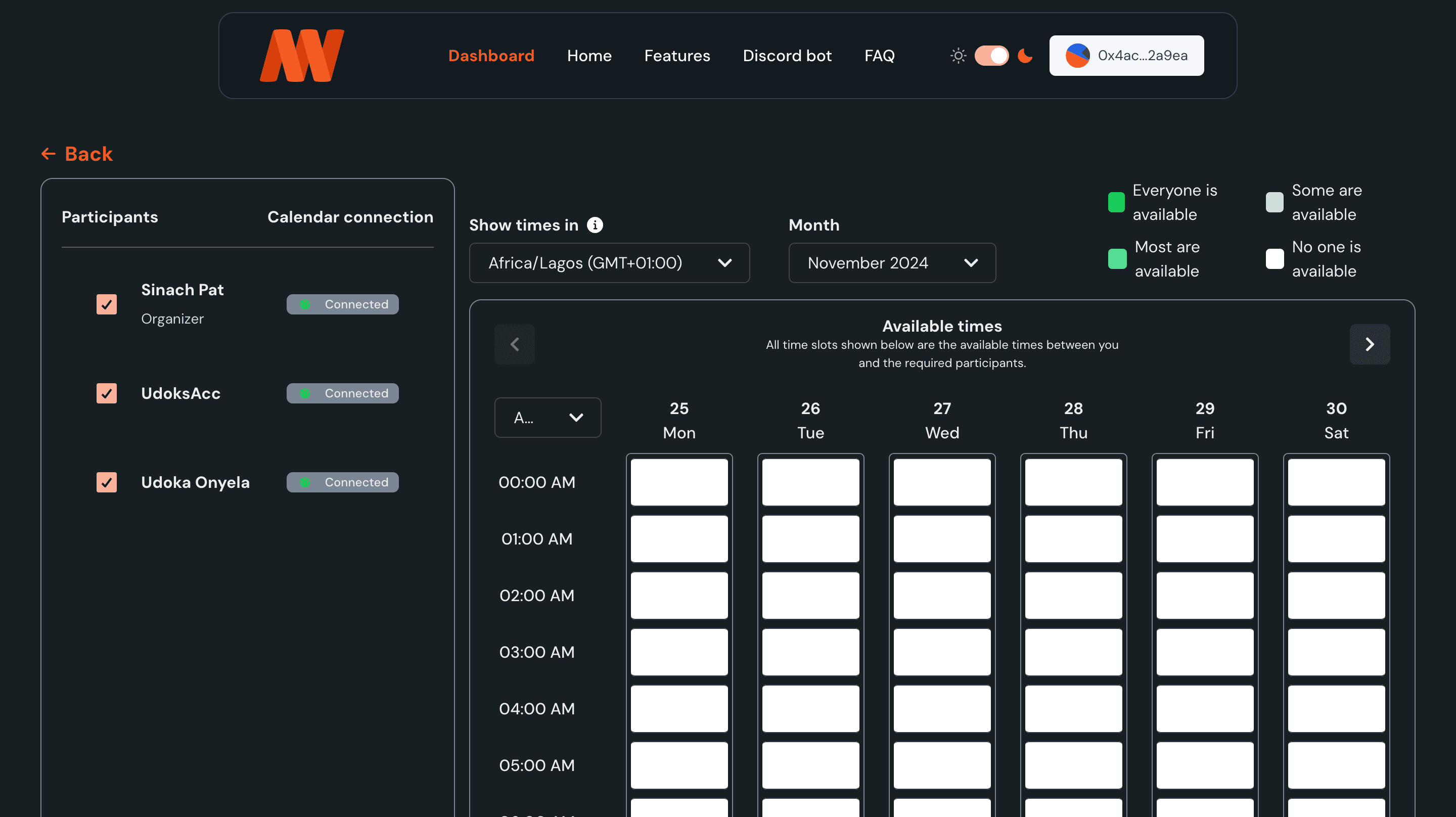Click Connected badge for UdoksAcc
Viewport: 1456px width, 817px height.
343,393
